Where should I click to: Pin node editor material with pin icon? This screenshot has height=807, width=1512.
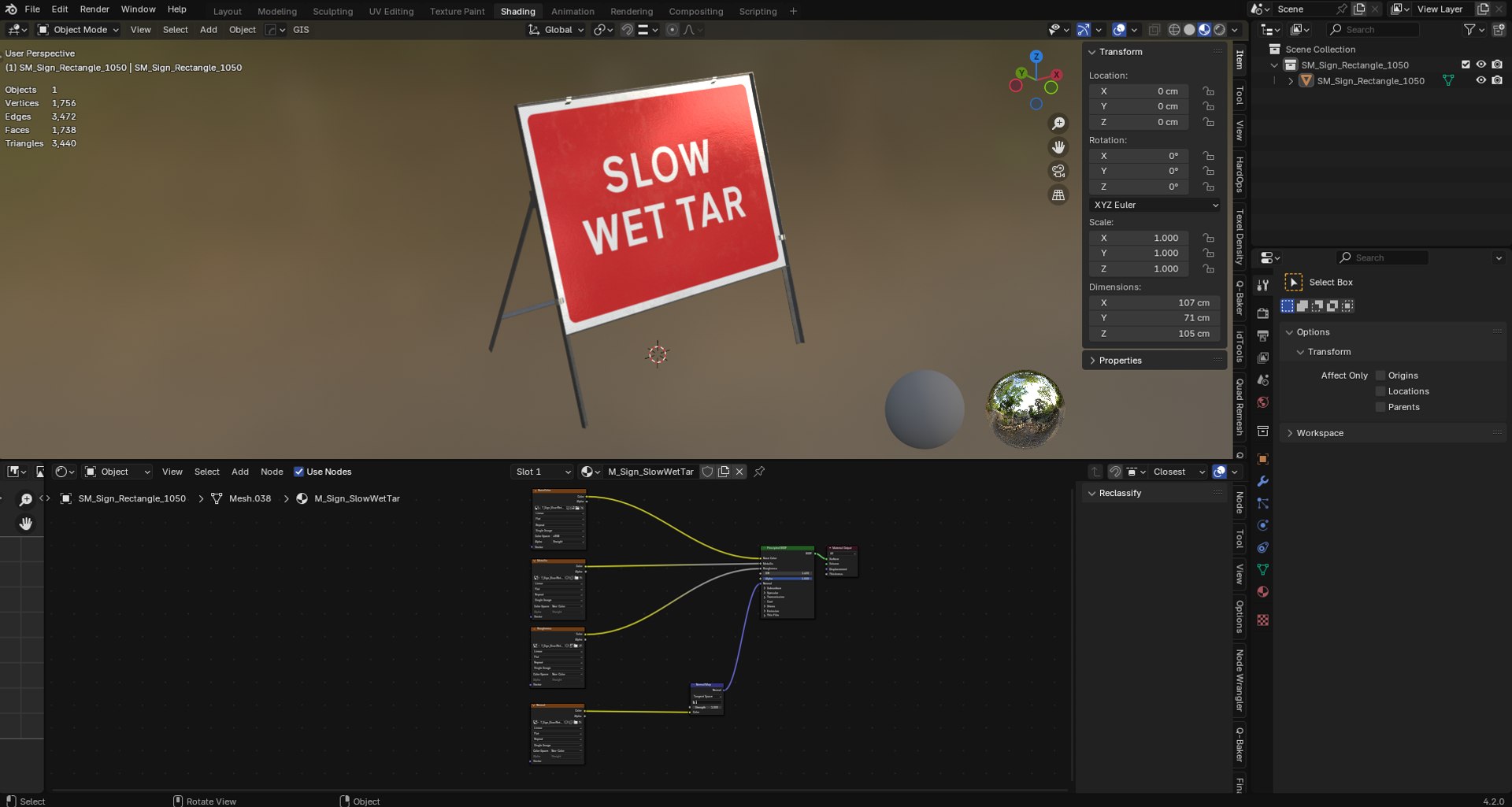click(759, 472)
